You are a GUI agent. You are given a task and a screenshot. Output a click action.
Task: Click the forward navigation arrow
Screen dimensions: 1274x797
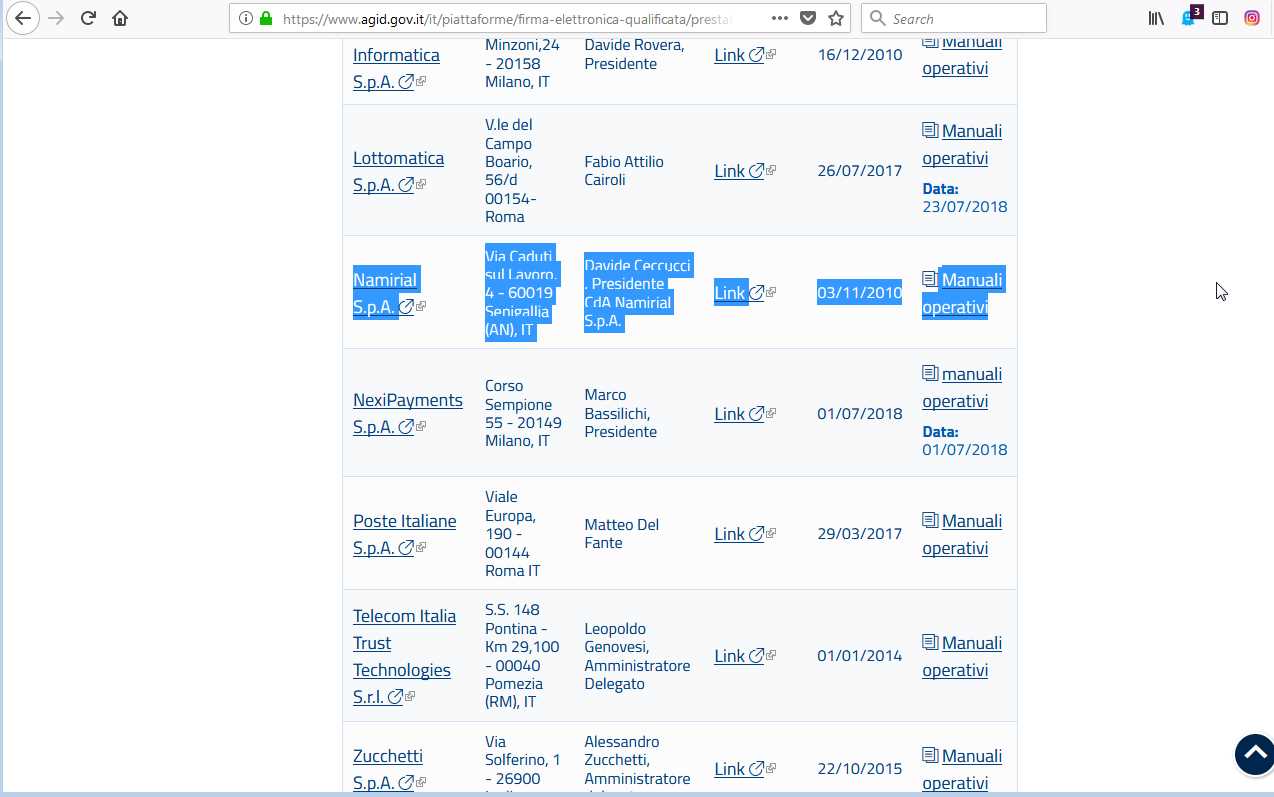tap(55, 18)
